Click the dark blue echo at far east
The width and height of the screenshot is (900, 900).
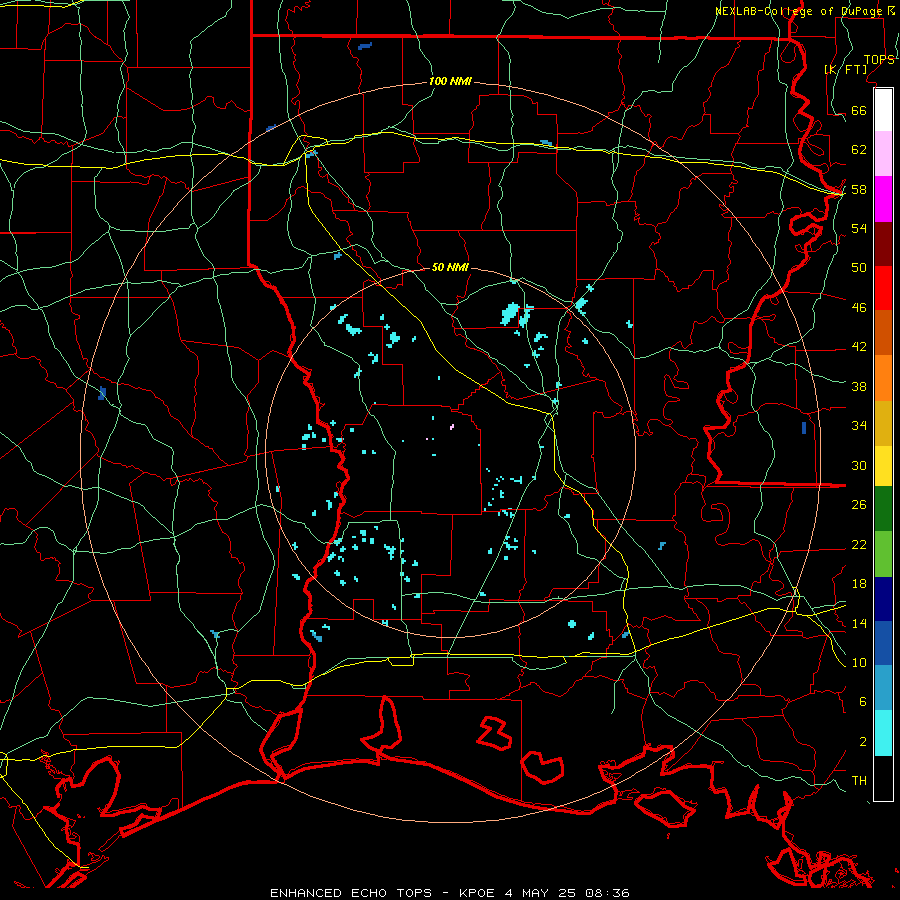click(804, 428)
